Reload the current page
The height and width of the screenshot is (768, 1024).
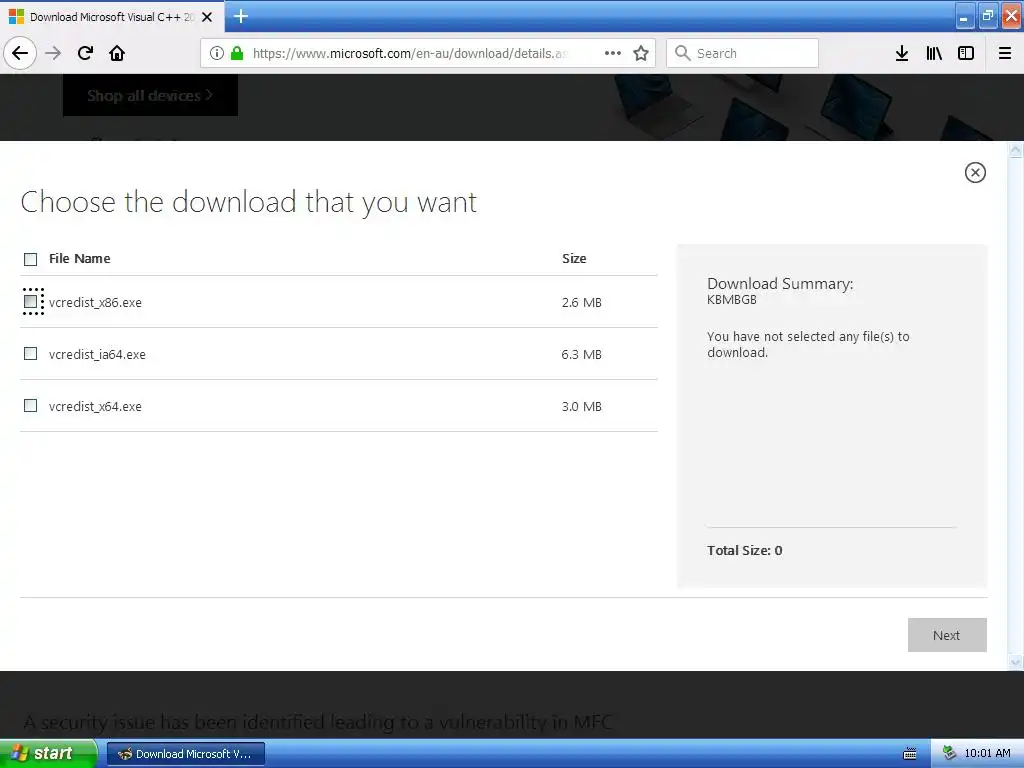point(86,53)
